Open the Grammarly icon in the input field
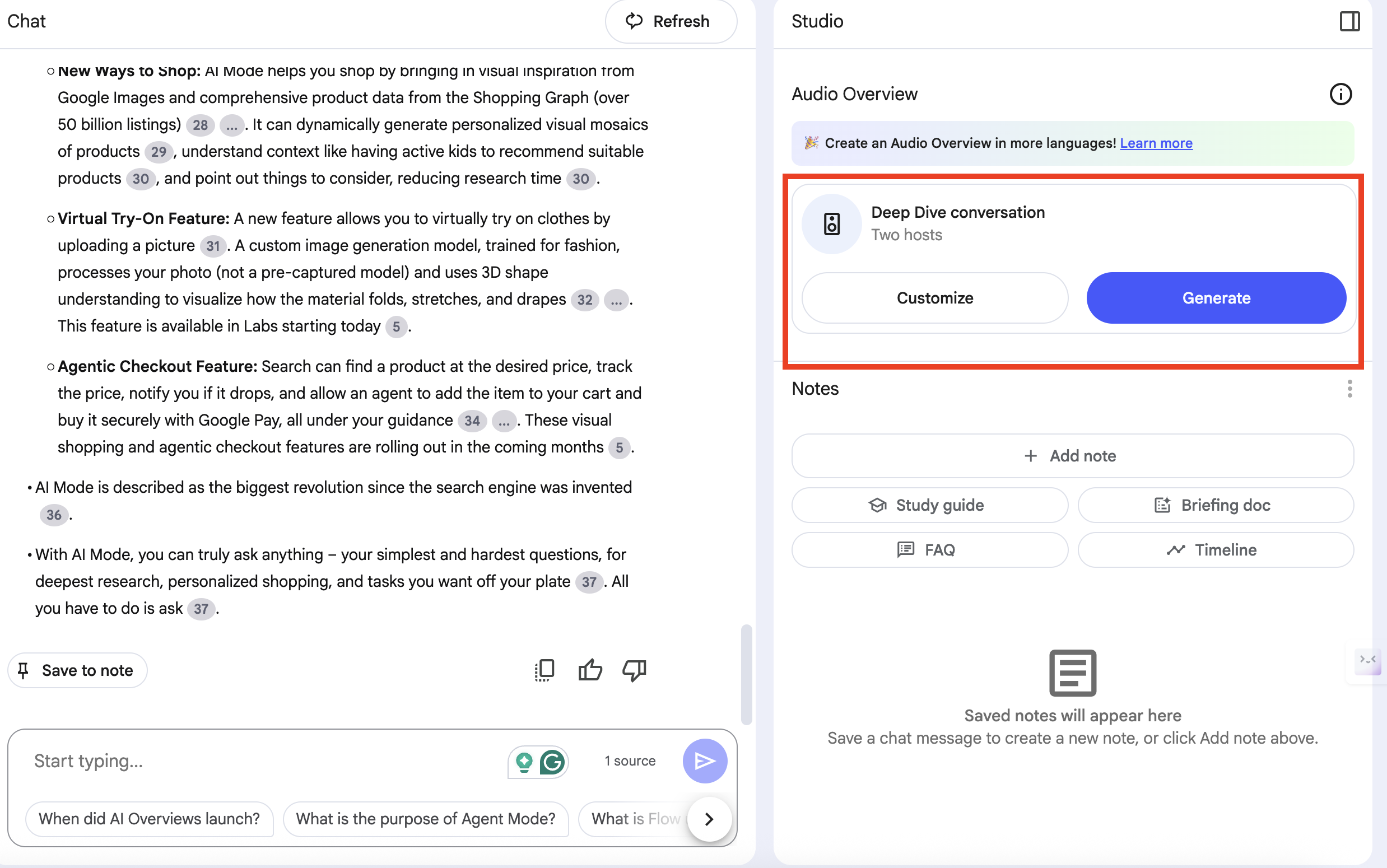The image size is (1387, 868). (x=553, y=761)
